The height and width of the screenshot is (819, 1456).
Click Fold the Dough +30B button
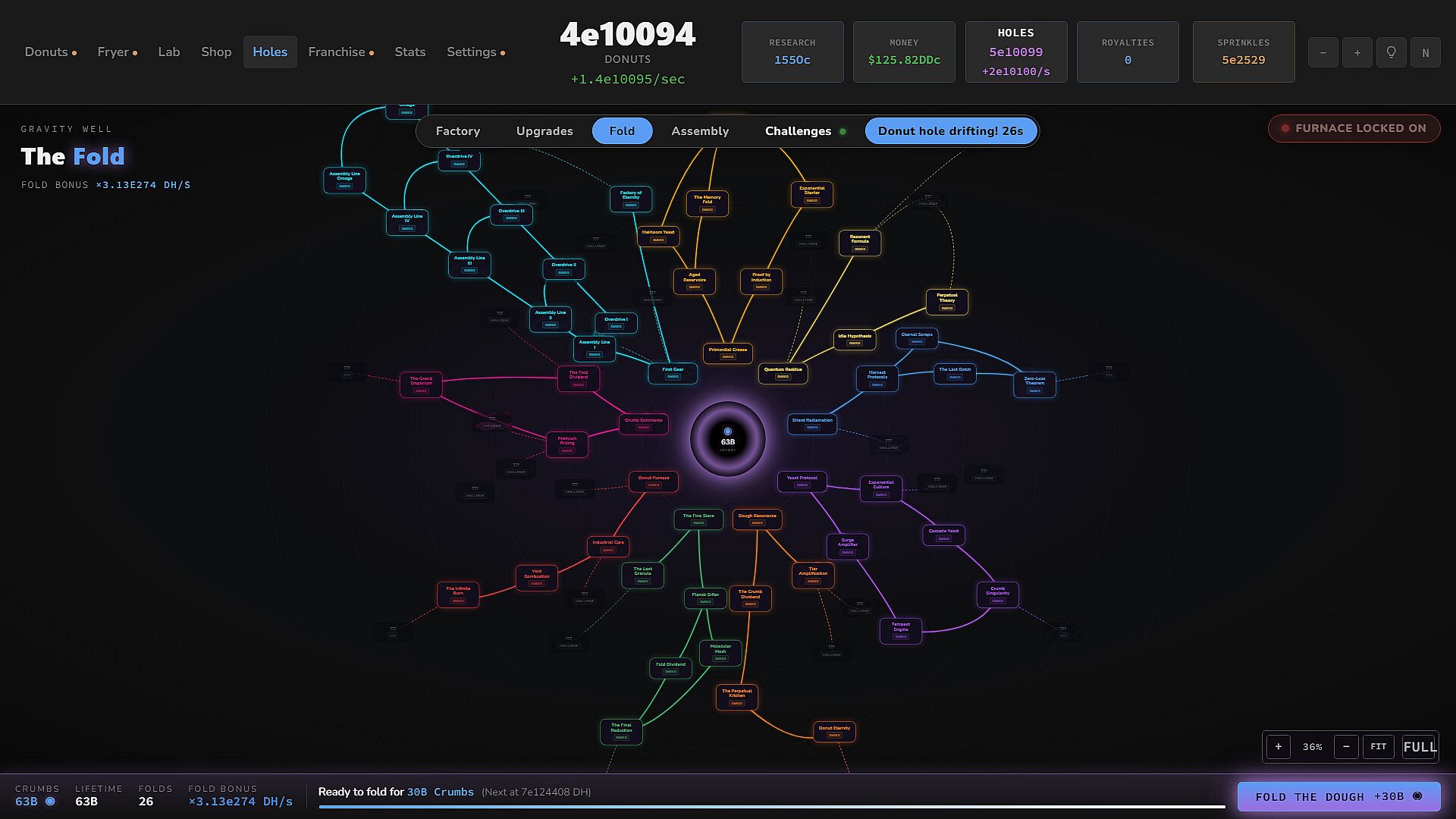click(x=1338, y=796)
